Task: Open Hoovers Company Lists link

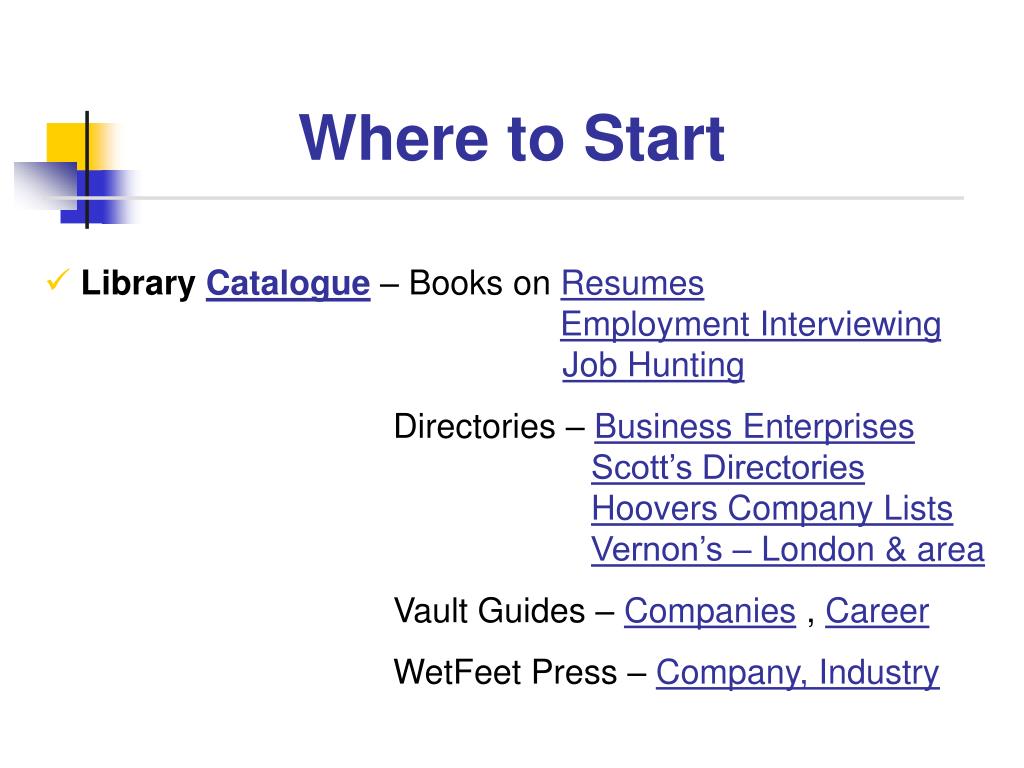Action: point(772,510)
